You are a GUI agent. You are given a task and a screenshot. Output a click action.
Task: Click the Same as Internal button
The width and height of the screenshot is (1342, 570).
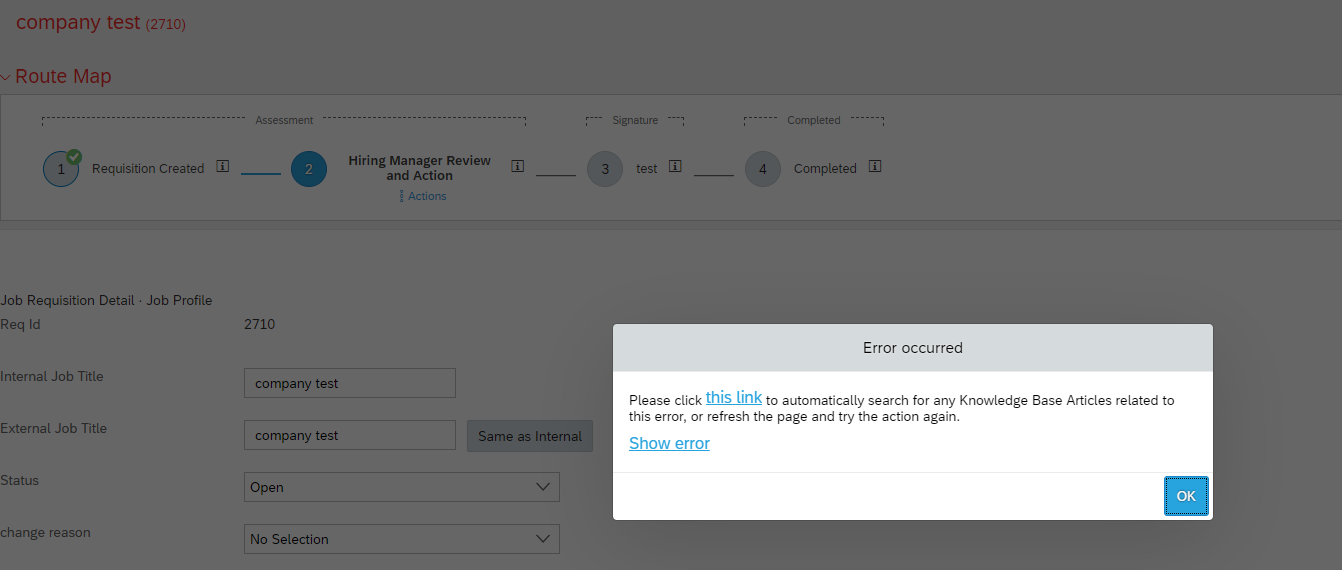[x=530, y=436]
